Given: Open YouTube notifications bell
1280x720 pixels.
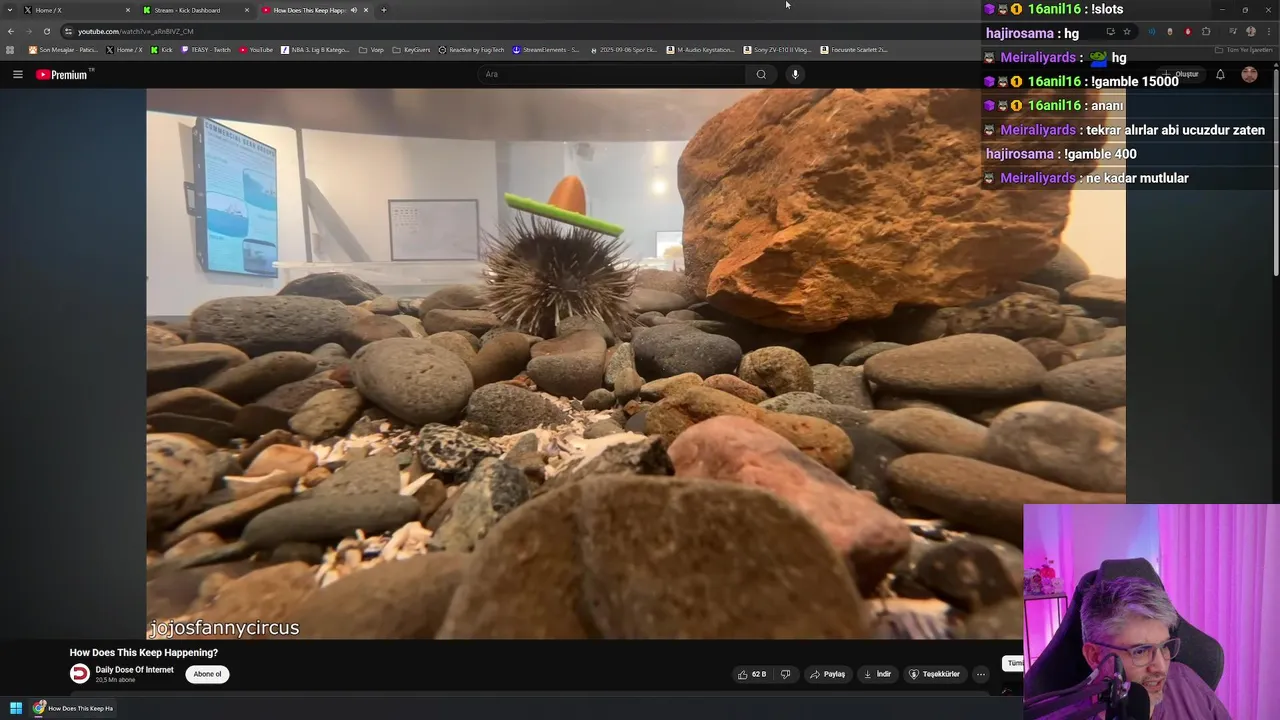Looking at the screenshot, I should (1220, 74).
